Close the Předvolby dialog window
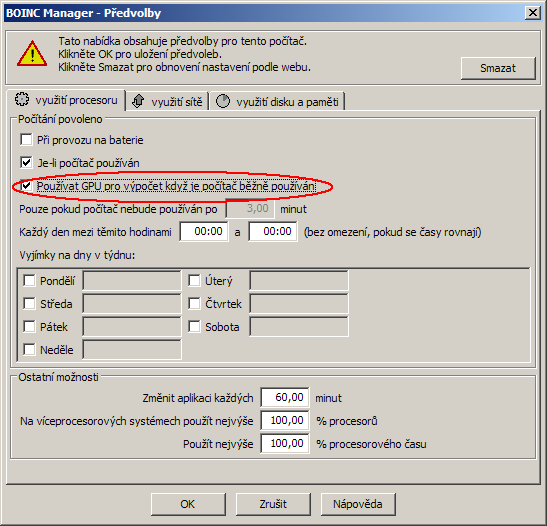The height and width of the screenshot is (526, 547). pos(533,13)
